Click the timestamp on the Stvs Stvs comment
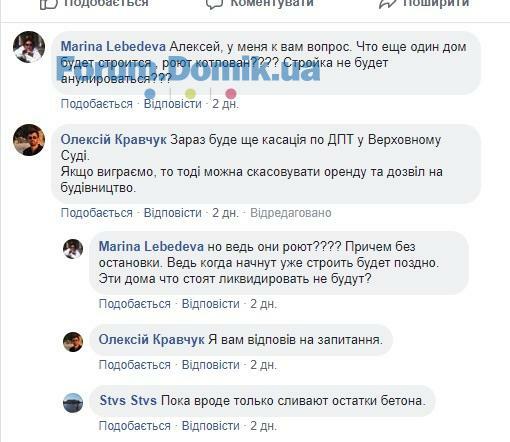The image size is (510, 442). point(263,426)
